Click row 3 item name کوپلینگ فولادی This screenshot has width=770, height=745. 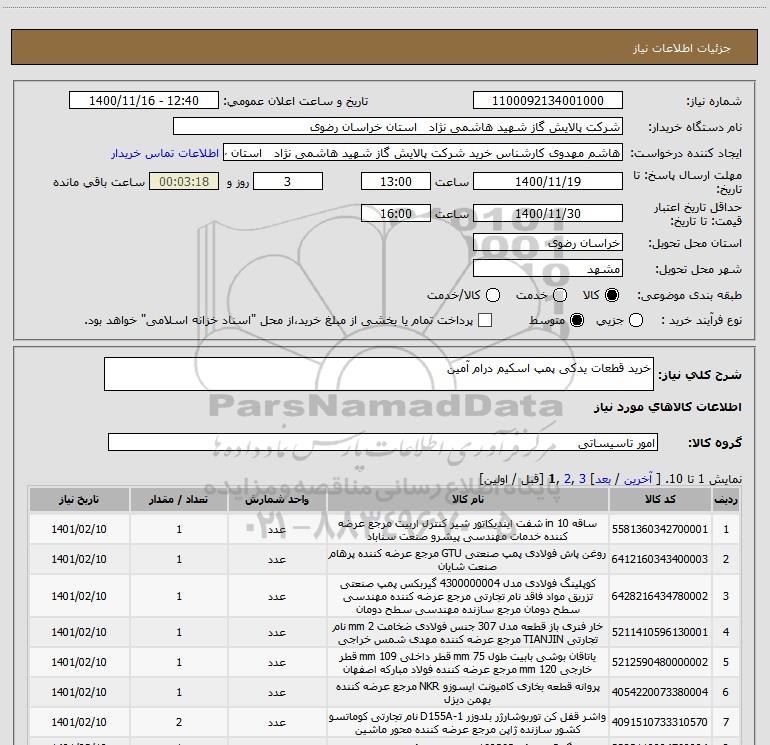[468, 596]
